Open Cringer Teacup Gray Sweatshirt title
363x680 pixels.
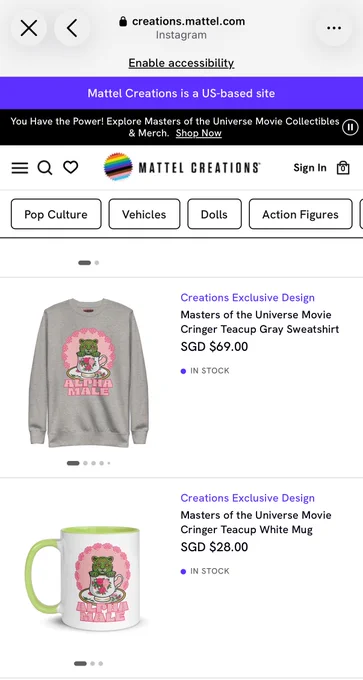click(260, 322)
